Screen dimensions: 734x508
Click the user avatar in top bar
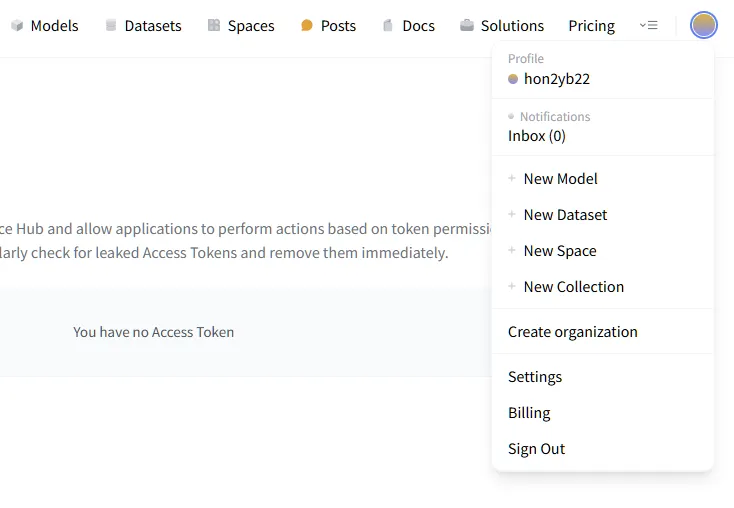pos(704,25)
